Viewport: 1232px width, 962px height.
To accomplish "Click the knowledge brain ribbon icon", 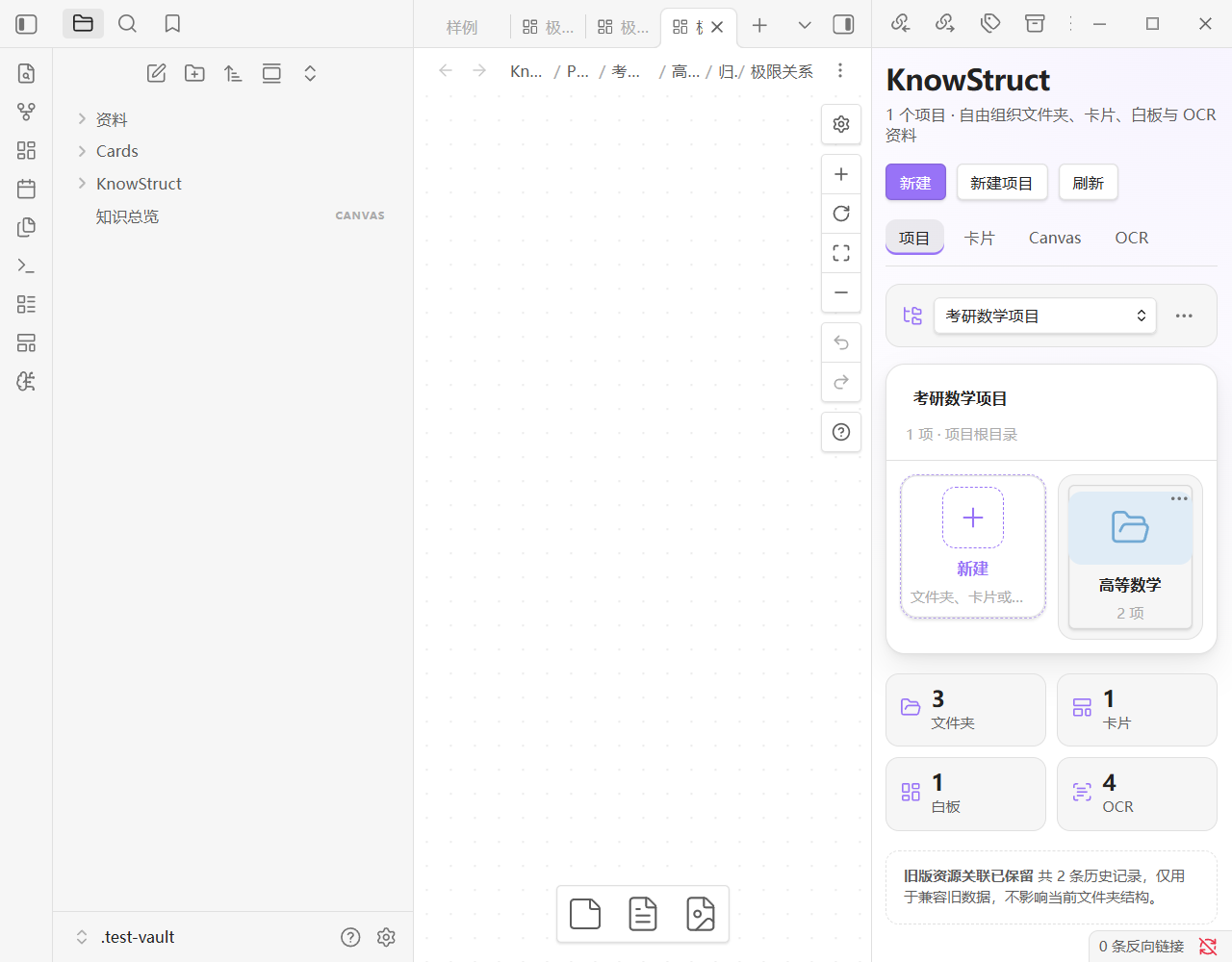I will [27, 381].
